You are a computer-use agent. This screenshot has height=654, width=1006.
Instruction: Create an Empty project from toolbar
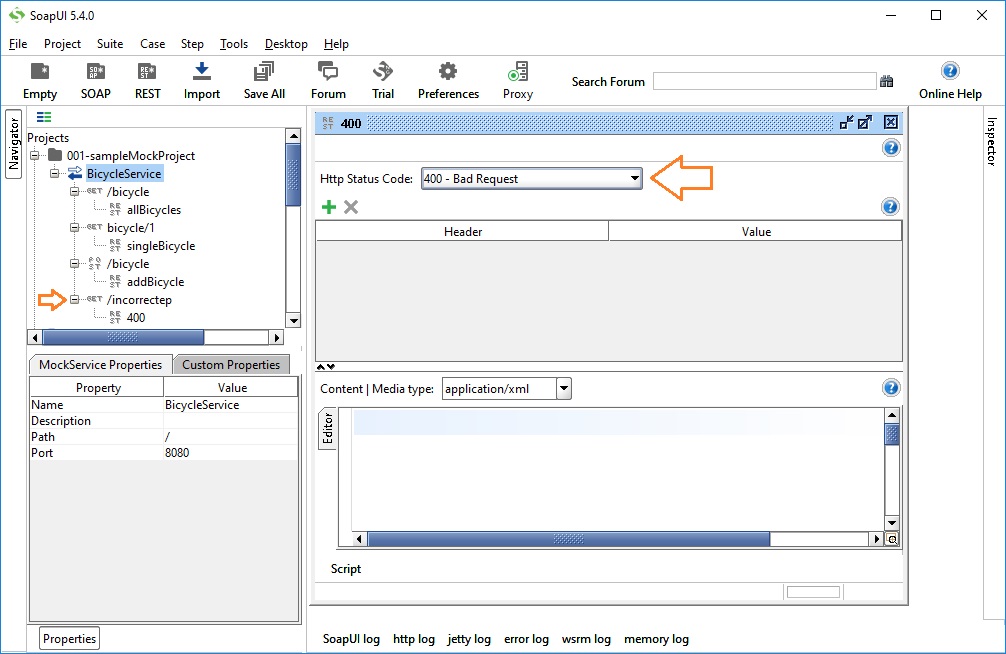click(x=40, y=81)
